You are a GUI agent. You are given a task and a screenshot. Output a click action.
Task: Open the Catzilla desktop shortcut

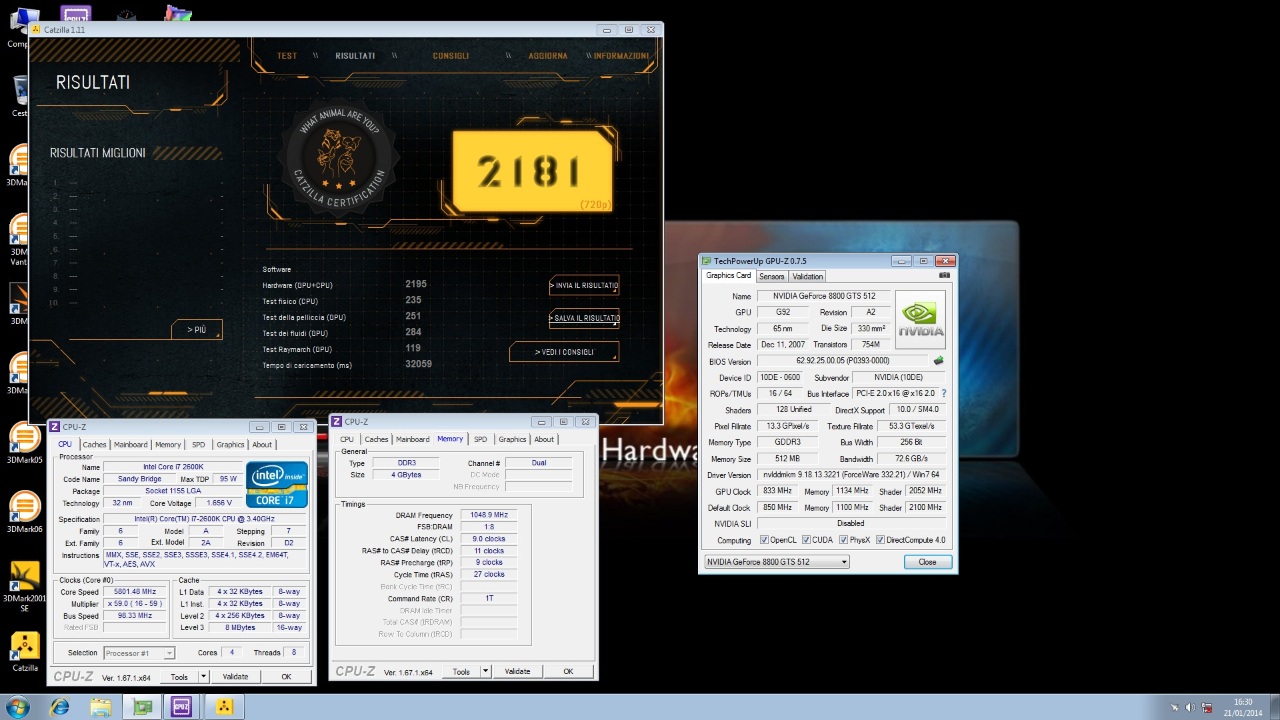coord(24,651)
